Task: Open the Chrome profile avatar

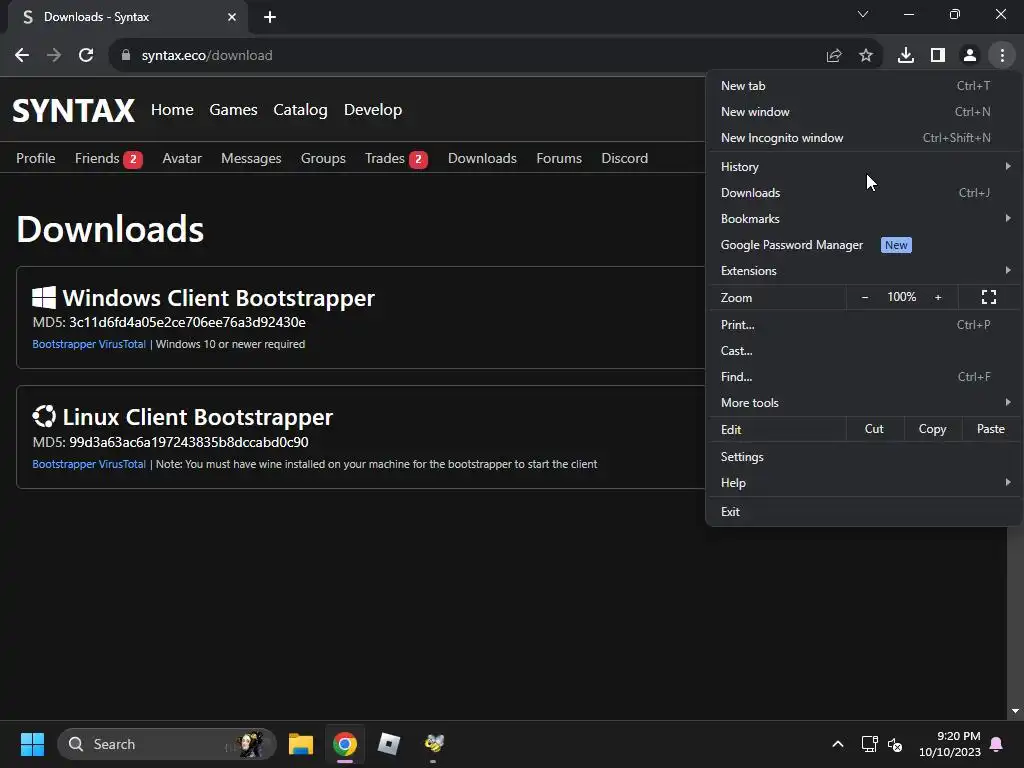Action: 970,56
